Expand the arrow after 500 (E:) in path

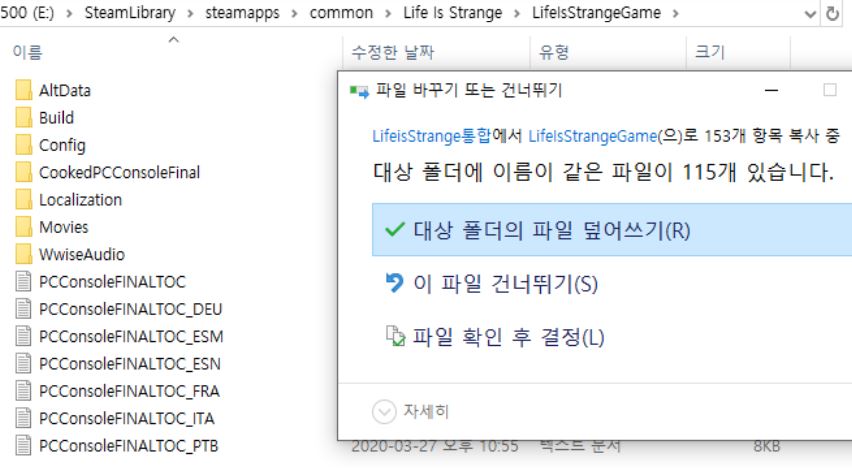click(x=69, y=13)
